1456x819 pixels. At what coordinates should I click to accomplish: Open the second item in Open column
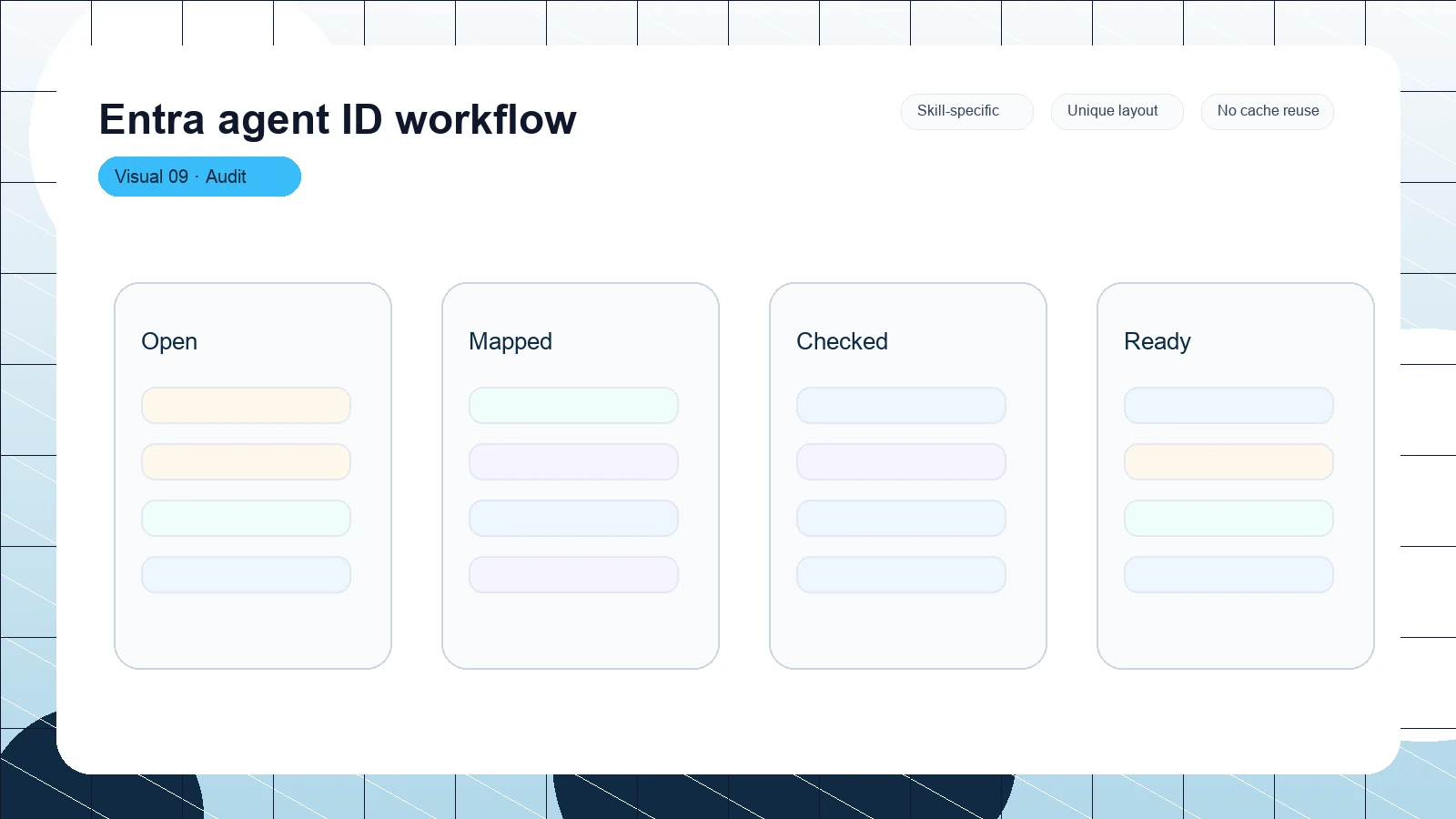click(246, 461)
